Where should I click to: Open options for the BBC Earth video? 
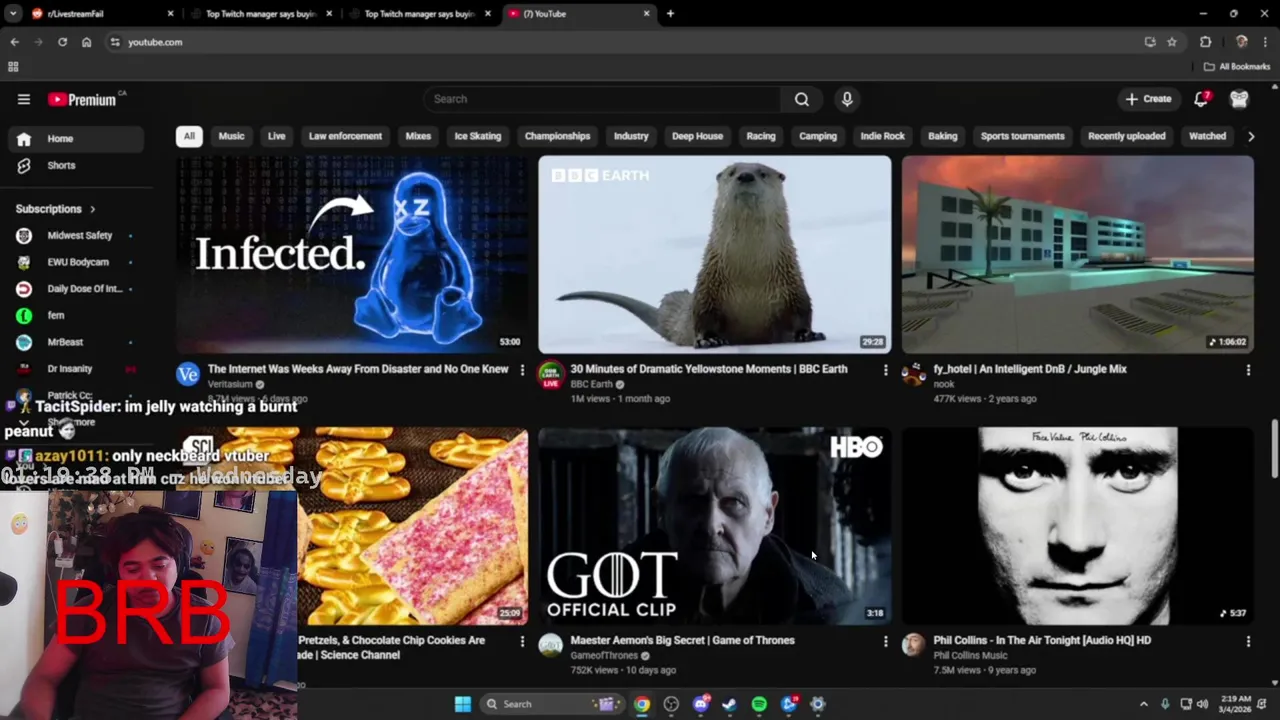pyautogui.click(x=885, y=370)
